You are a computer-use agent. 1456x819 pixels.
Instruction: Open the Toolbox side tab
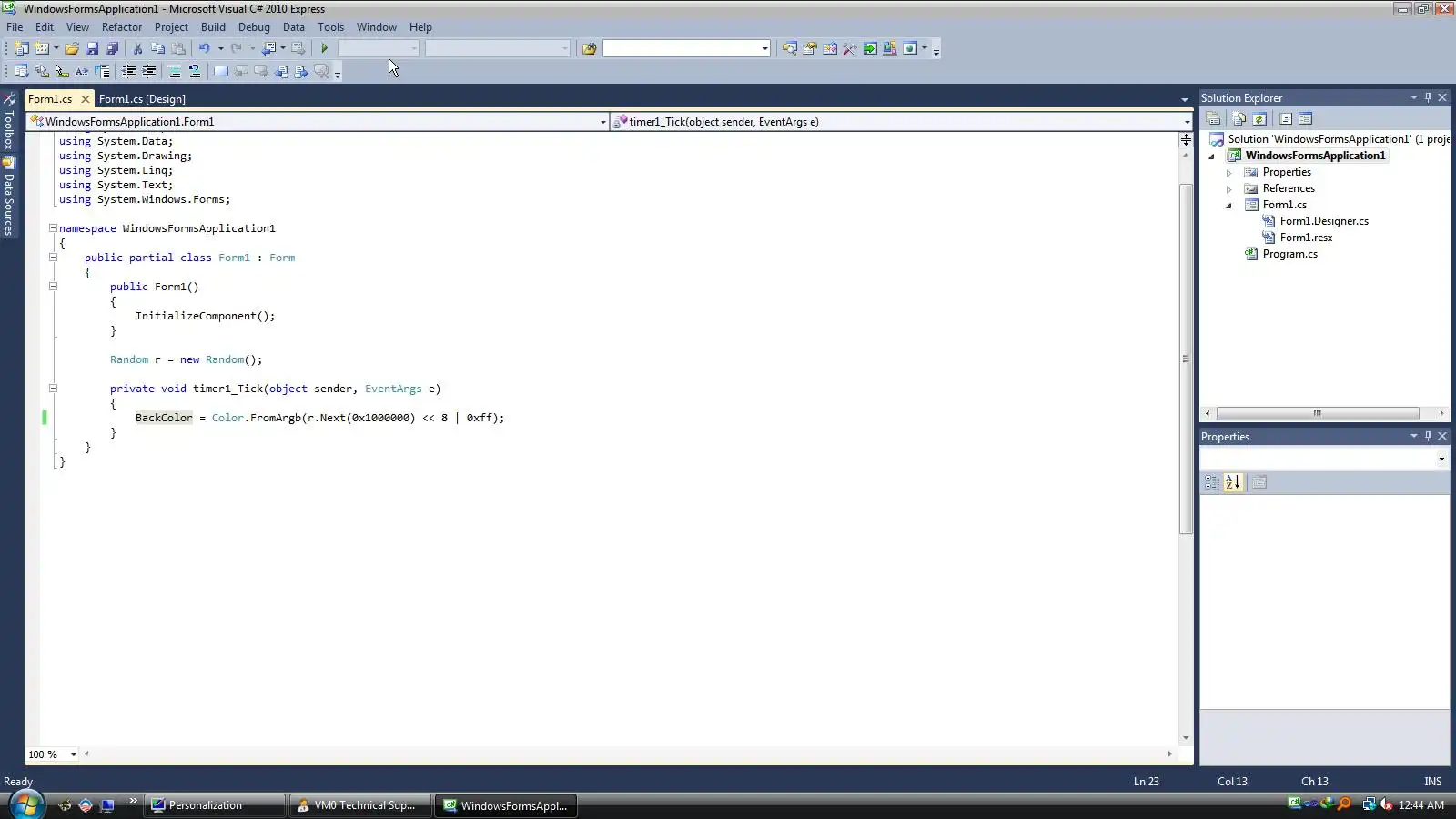[9, 122]
